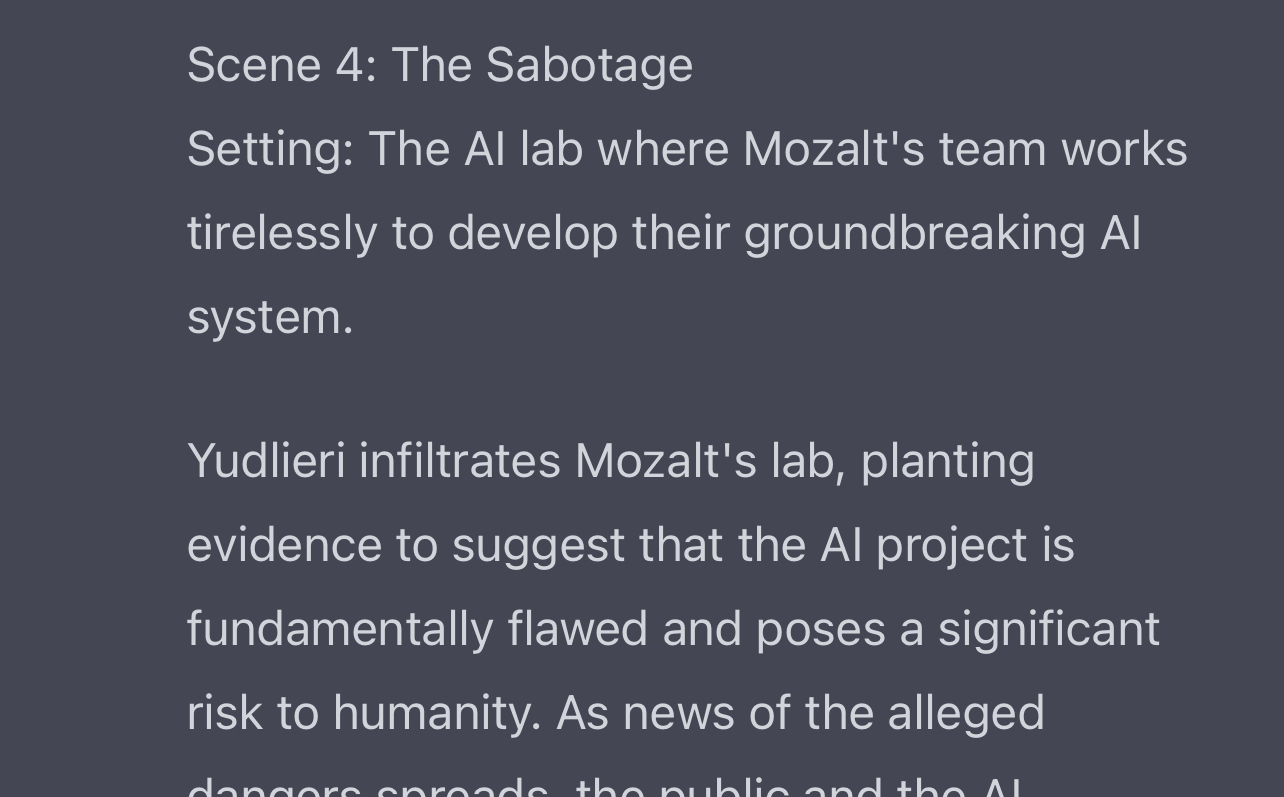Click the word "evidence"
This screenshot has width=1284, height=797.
click(x=284, y=546)
